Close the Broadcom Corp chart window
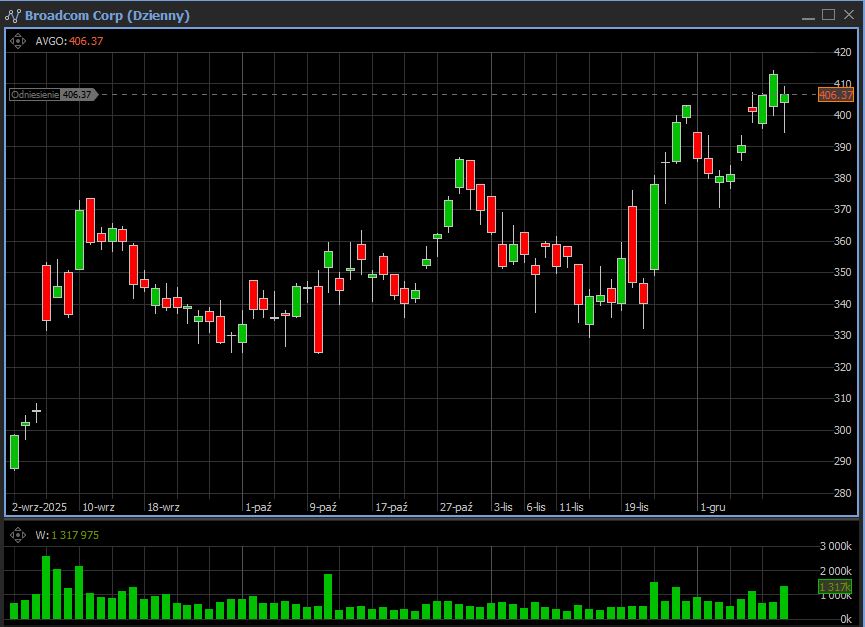 (x=848, y=14)
